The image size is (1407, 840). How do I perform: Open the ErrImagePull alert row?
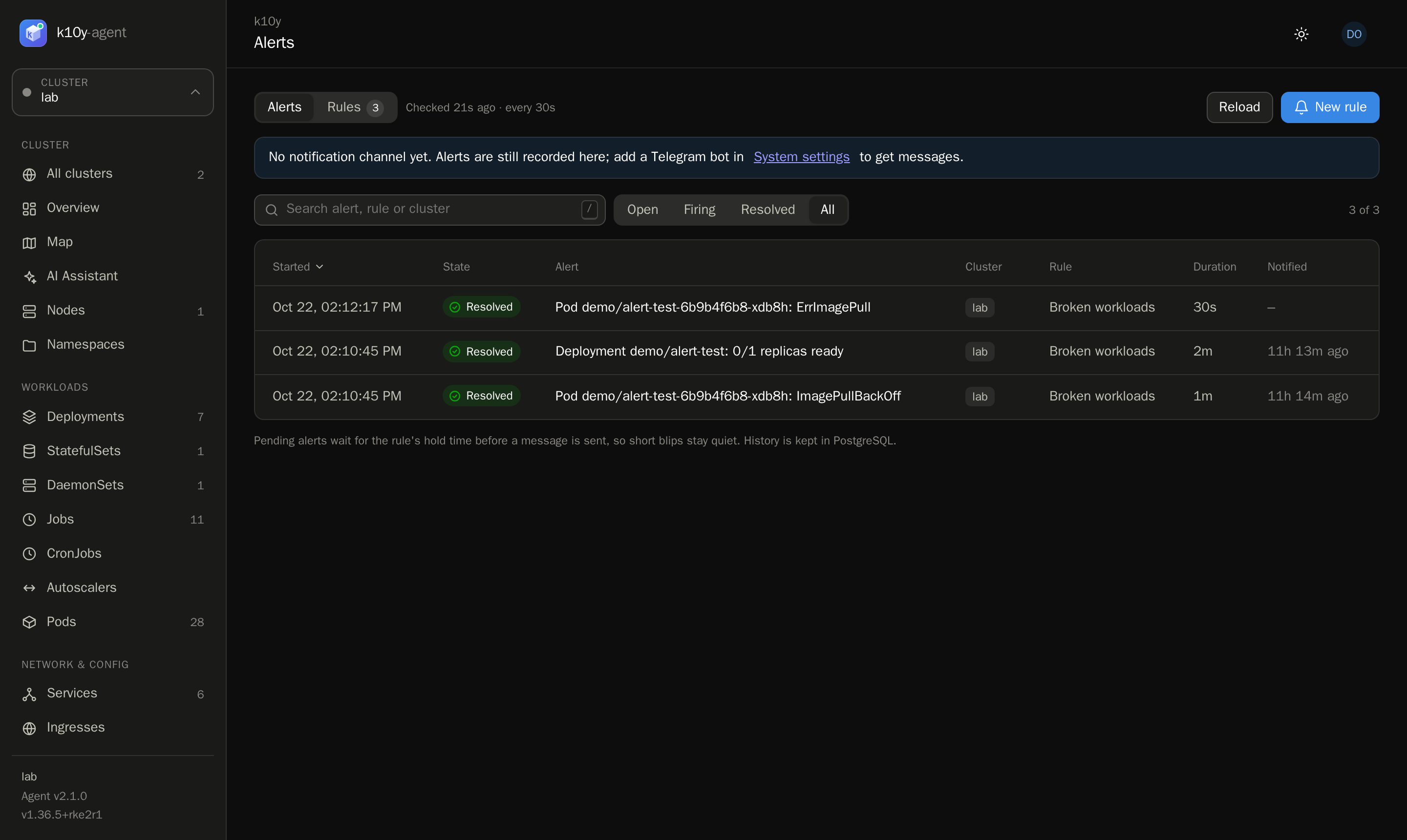[x=816, y=307]
